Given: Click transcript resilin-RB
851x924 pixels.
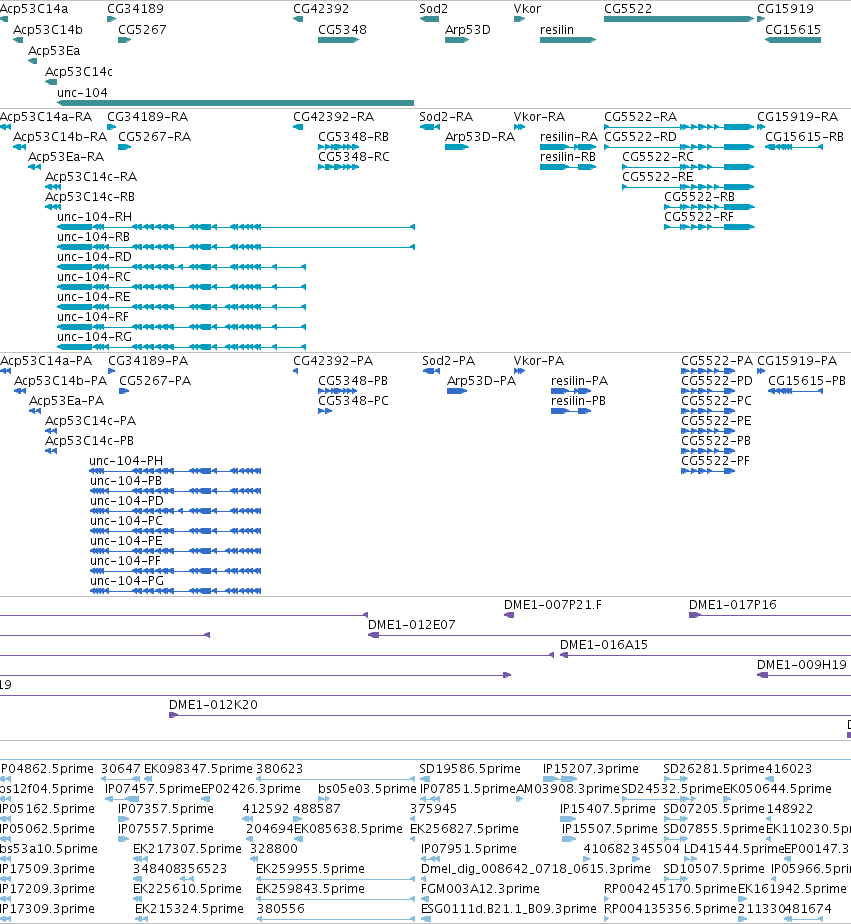Looking at the screenshot, I should click(x=568, y=167).
